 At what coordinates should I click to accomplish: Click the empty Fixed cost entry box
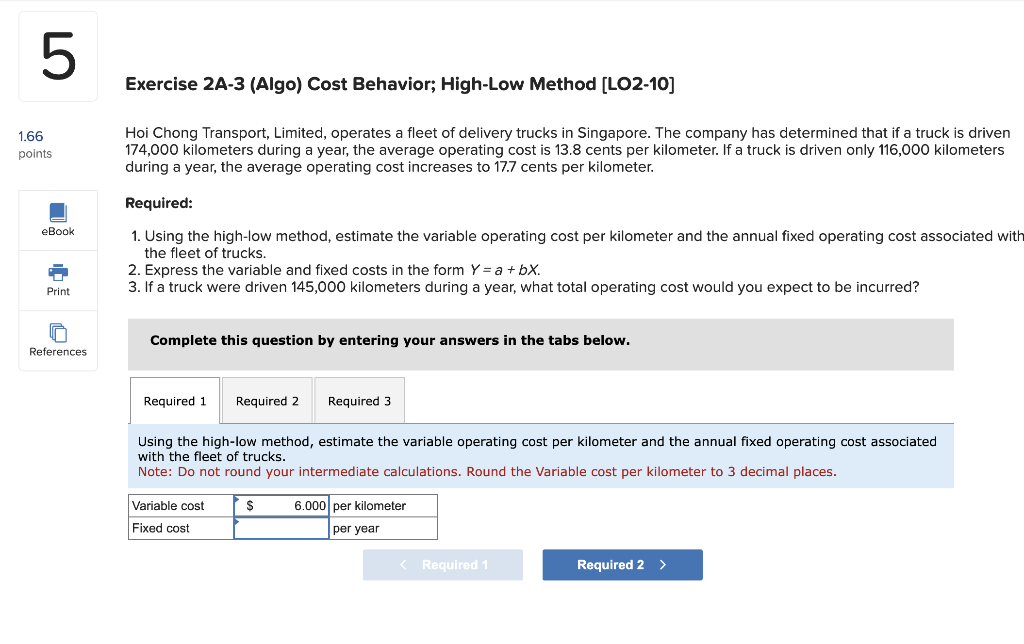click(281, 528)
